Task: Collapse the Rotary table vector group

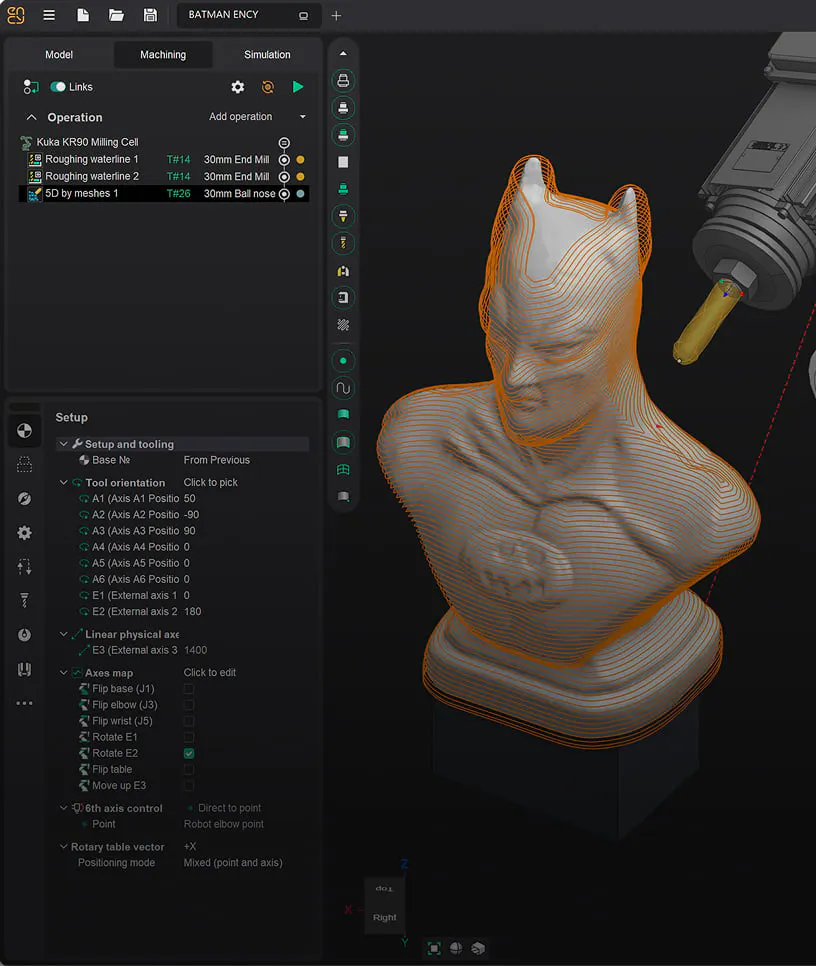Action: coord(63,846)
